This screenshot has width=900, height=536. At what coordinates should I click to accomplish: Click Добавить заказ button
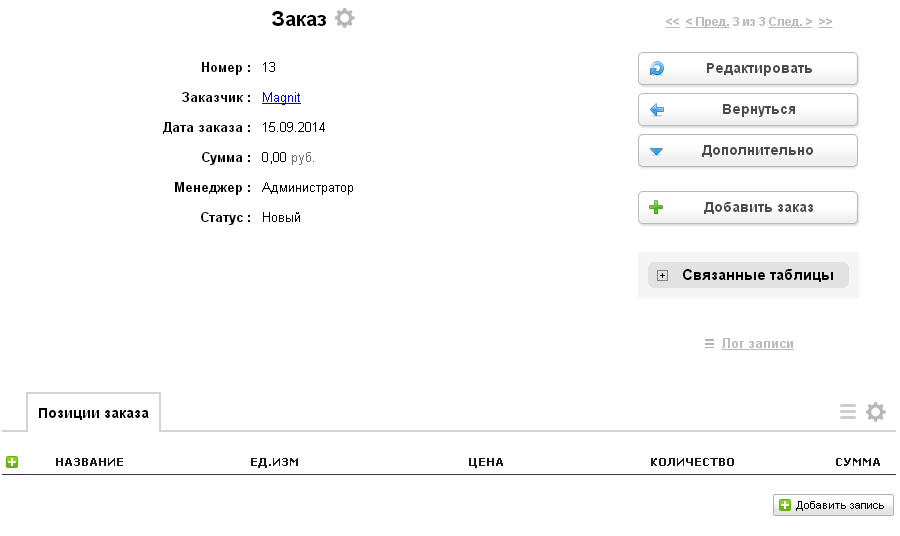click(x=748, y=207)
